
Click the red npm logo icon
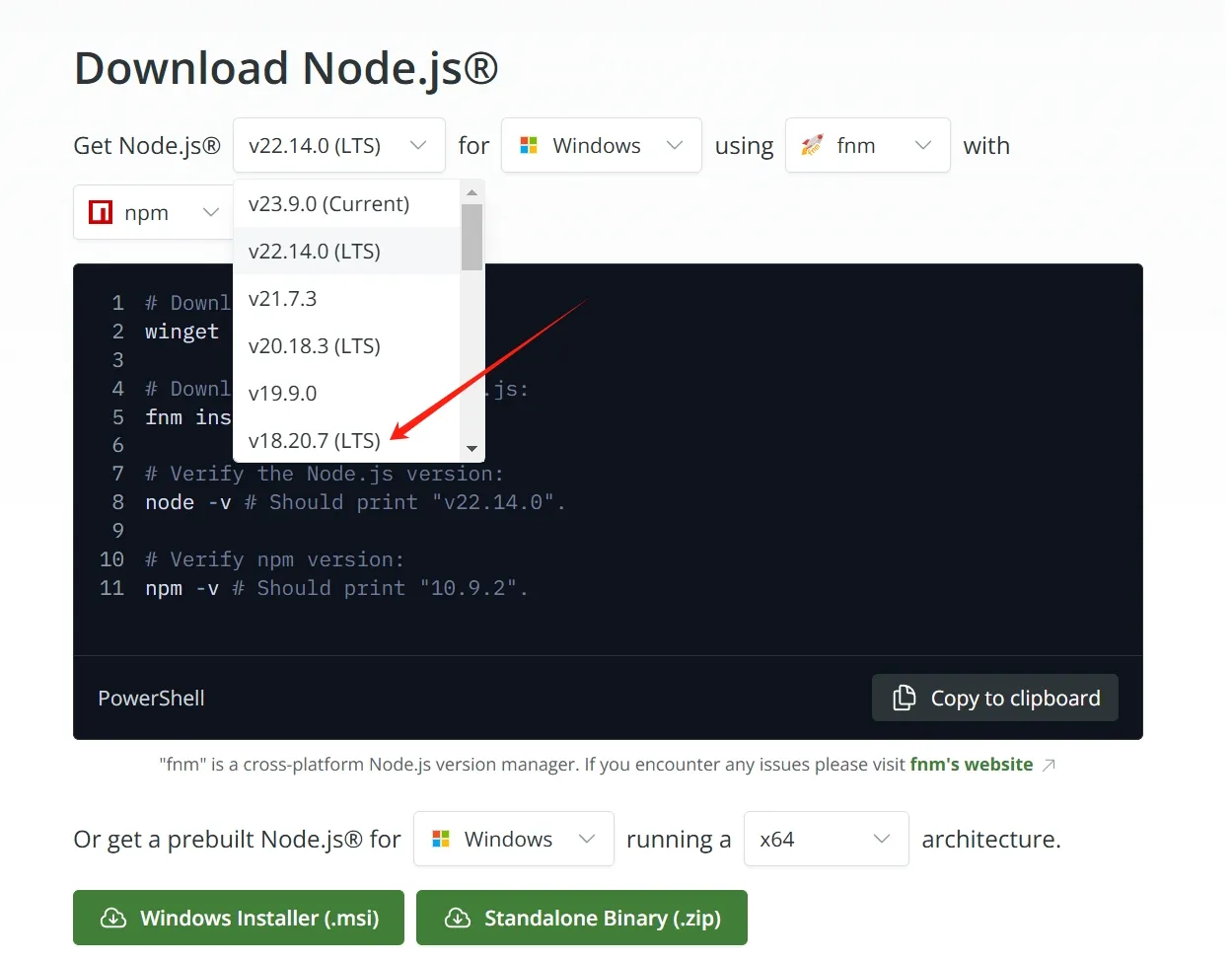click(101, 212)
